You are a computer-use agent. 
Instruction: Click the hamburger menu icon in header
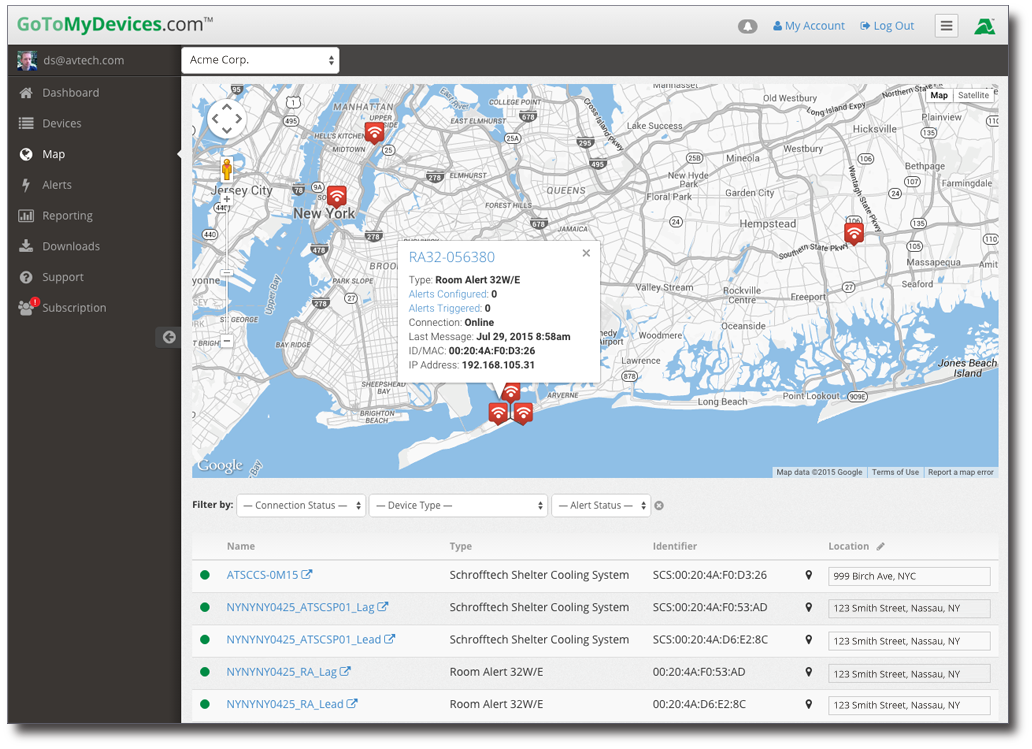pyautogui.click(x=946, y=26)
